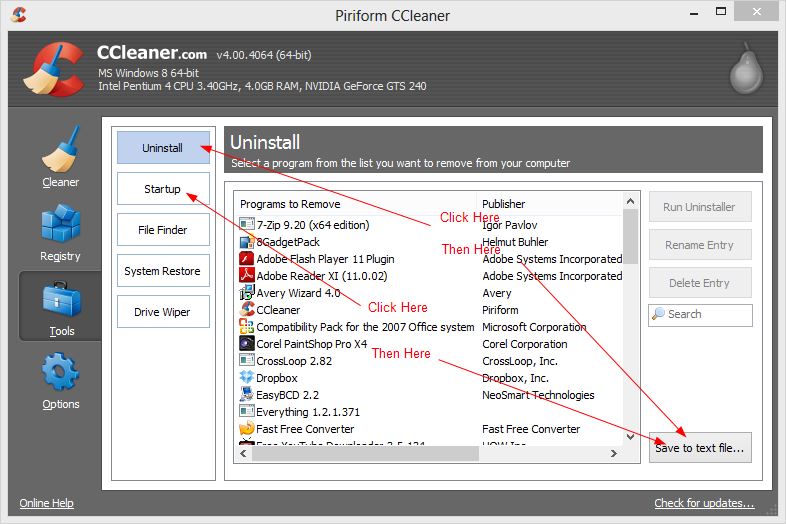The width and height of the screenshot is (786, 524).
Task: Select the EasyBCD 2.2 row
Action: tap(431, 395)
